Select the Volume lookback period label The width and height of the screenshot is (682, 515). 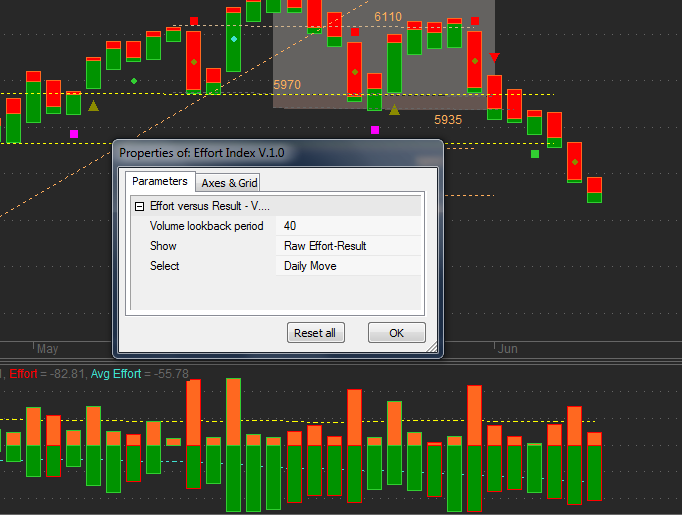point(207,226)
